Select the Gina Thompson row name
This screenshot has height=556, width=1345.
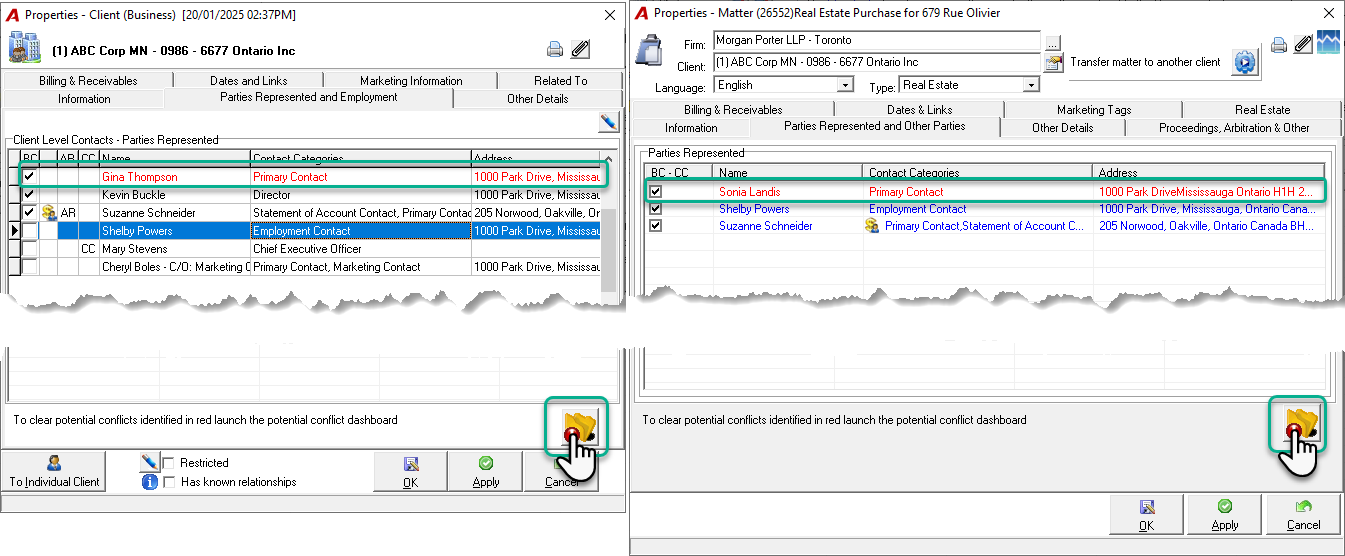[139, 177]
